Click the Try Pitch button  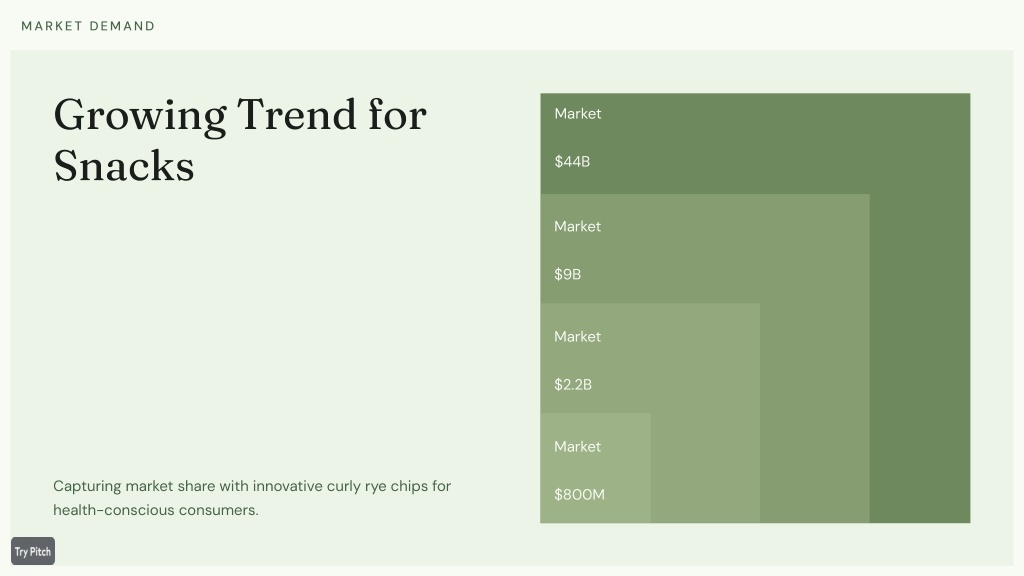click(x=33, y=551)
